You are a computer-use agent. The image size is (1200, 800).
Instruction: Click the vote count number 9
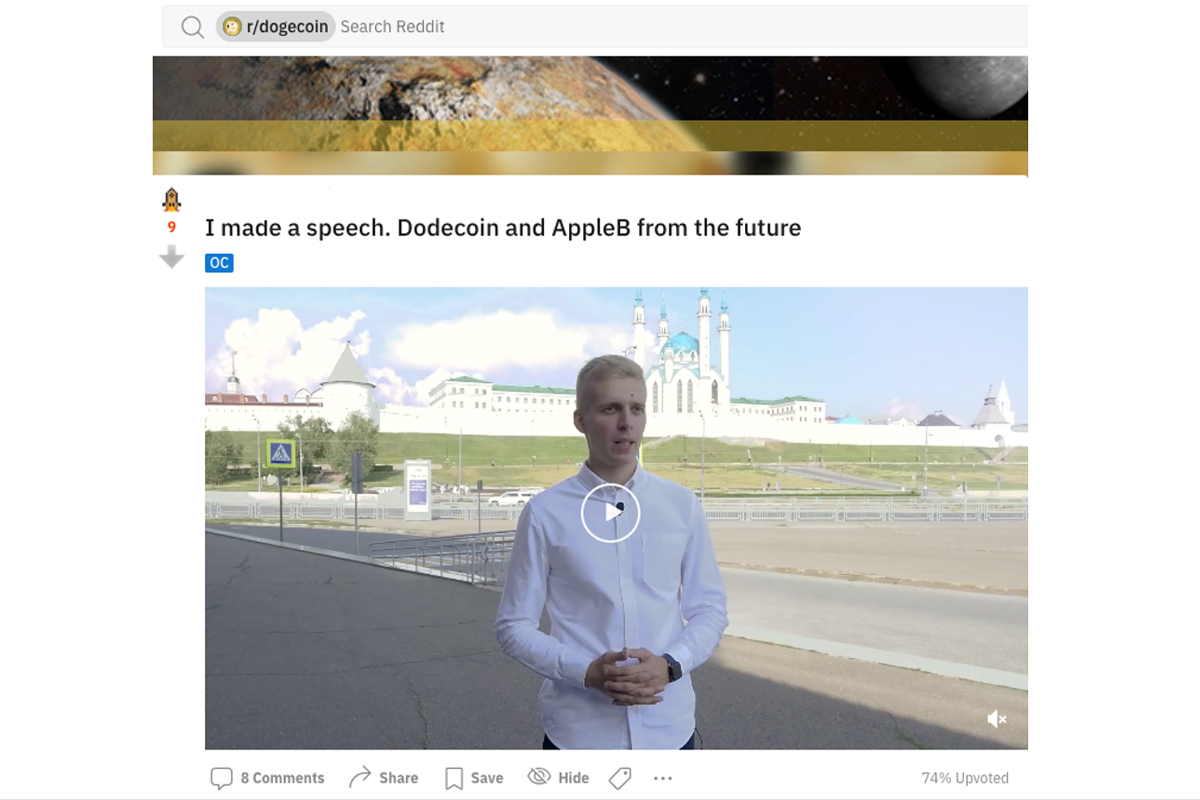click(172, 228)
